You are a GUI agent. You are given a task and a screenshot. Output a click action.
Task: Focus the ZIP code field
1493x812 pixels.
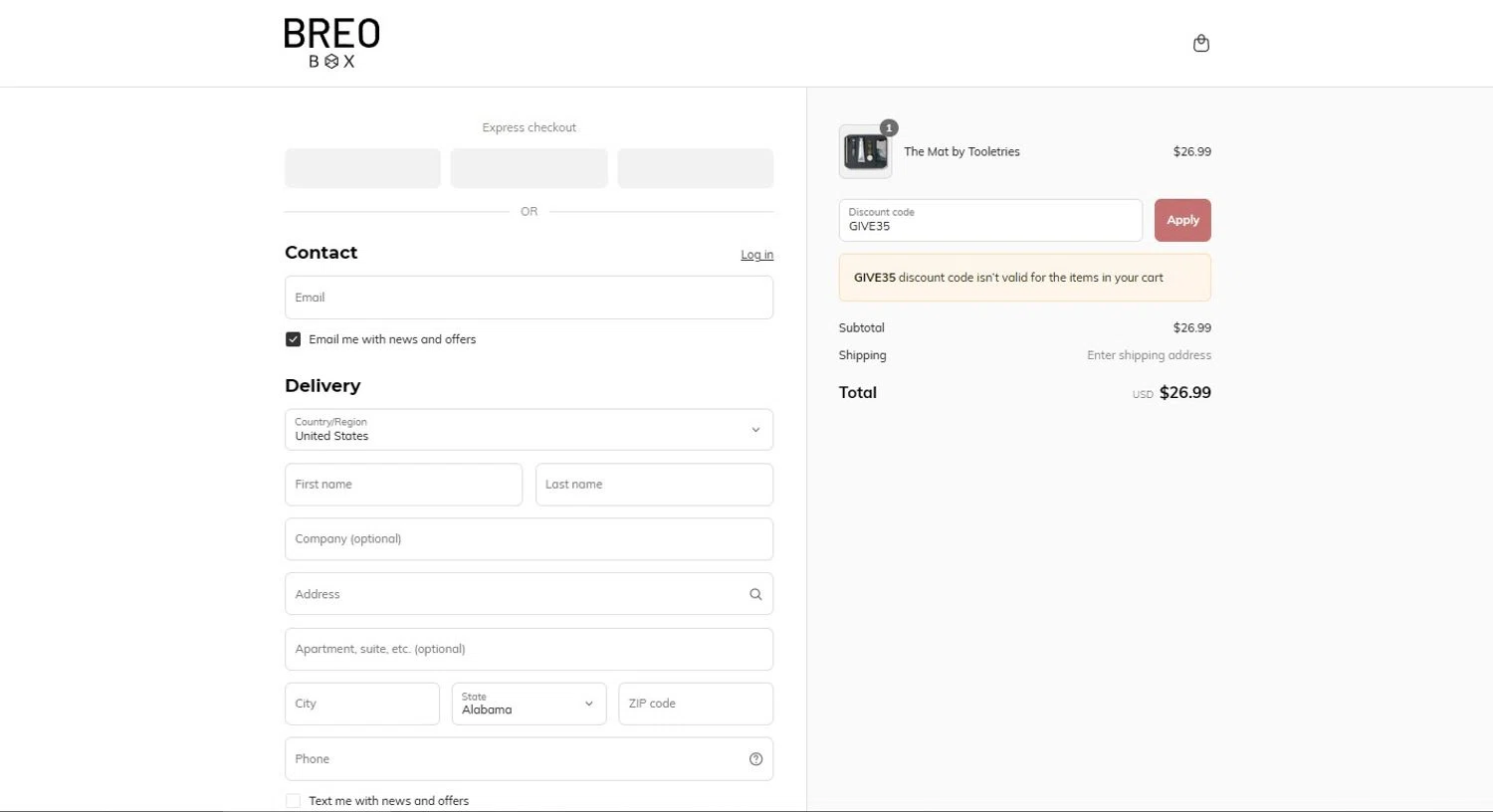(696, 704)
